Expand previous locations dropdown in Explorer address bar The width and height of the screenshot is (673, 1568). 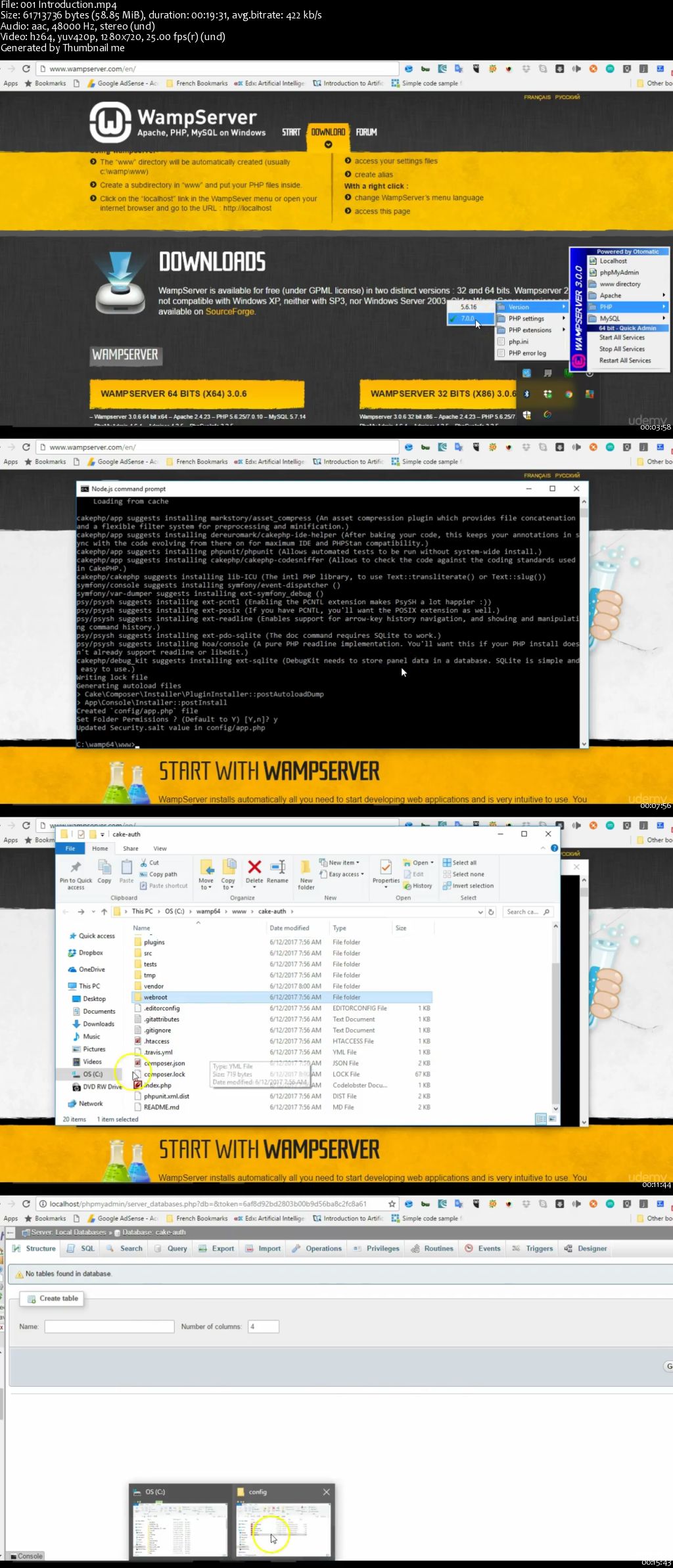coord(480,912)
